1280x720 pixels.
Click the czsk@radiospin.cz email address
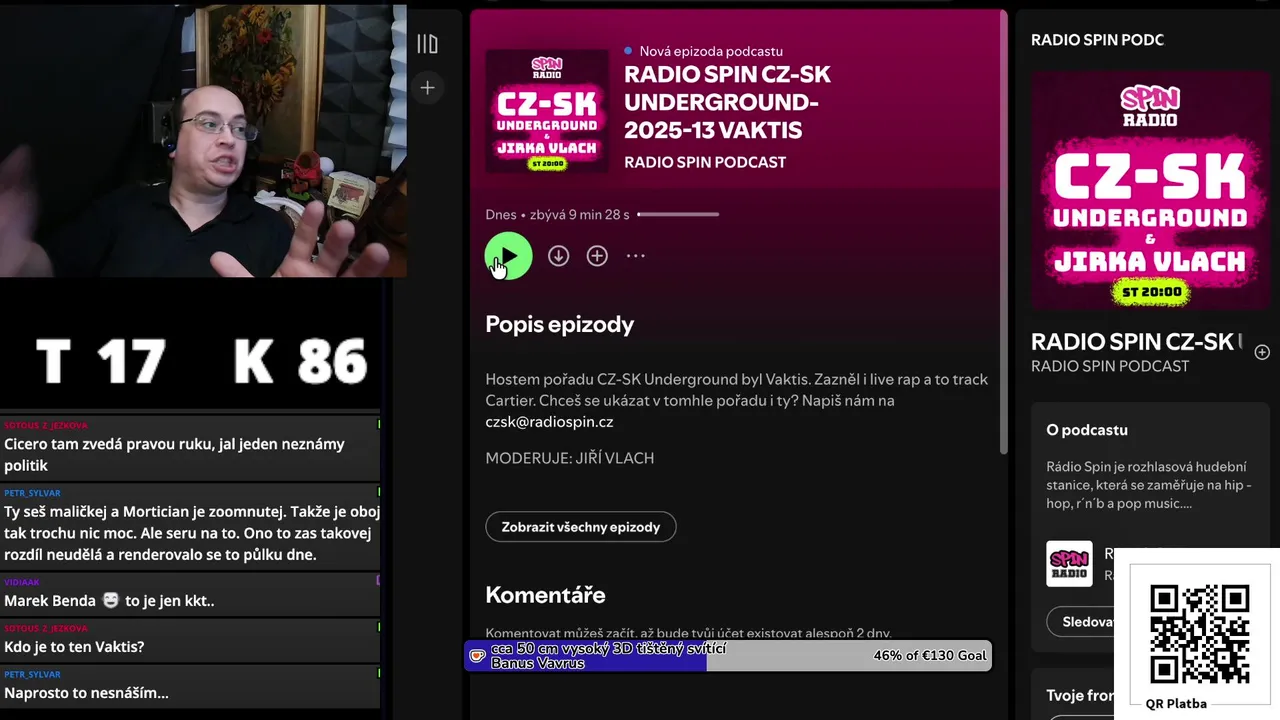(549, 422)
